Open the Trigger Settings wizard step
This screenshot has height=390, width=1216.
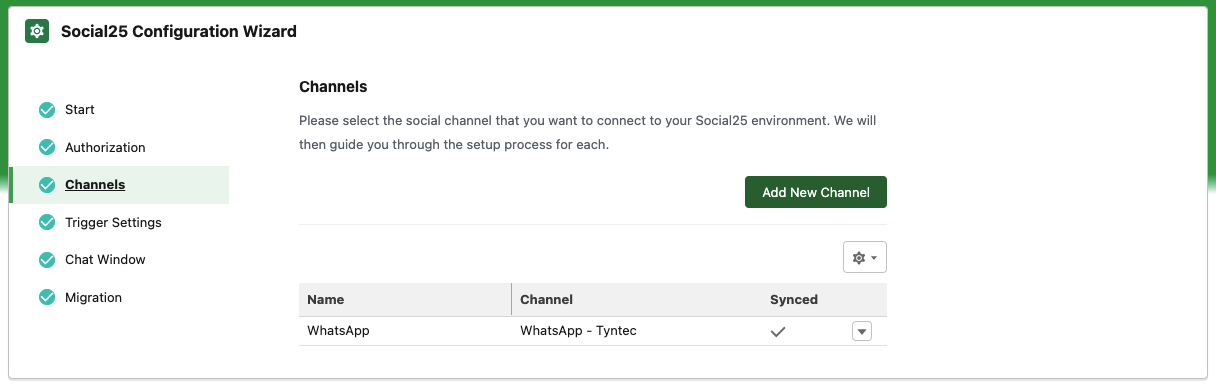113,222
